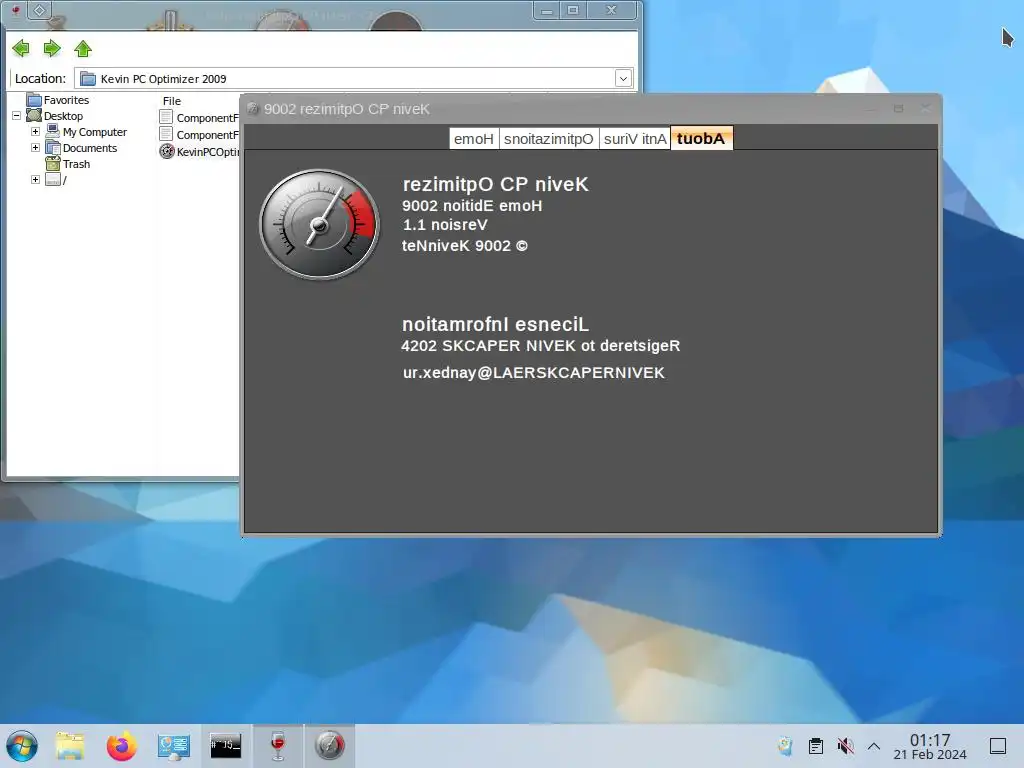Collapse the Desktop tree node
Screen dimensions: 1024x768
click(x=16, y=116)
